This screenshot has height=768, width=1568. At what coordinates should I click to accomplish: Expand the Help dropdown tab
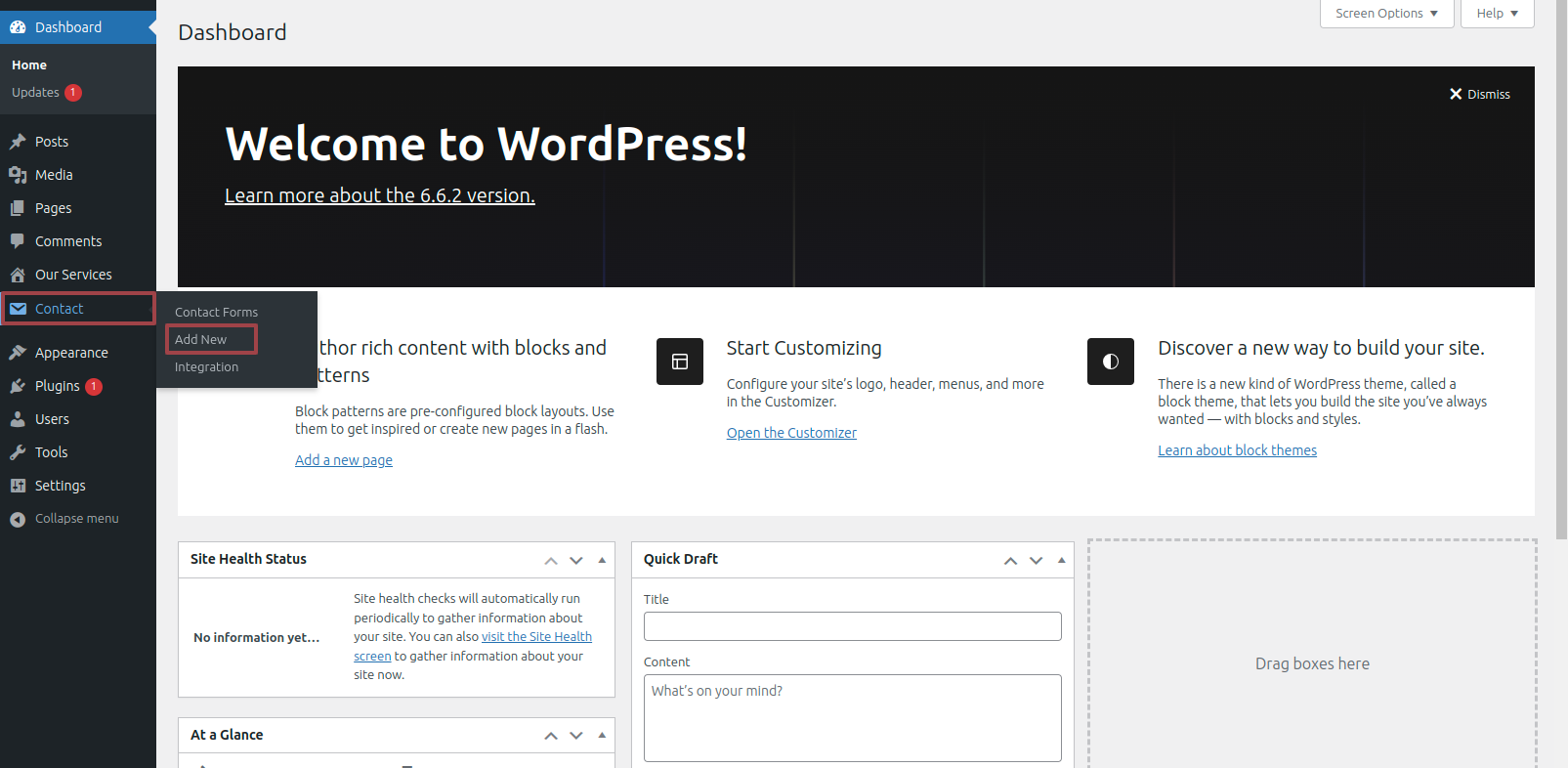(x=1497, y=14)
